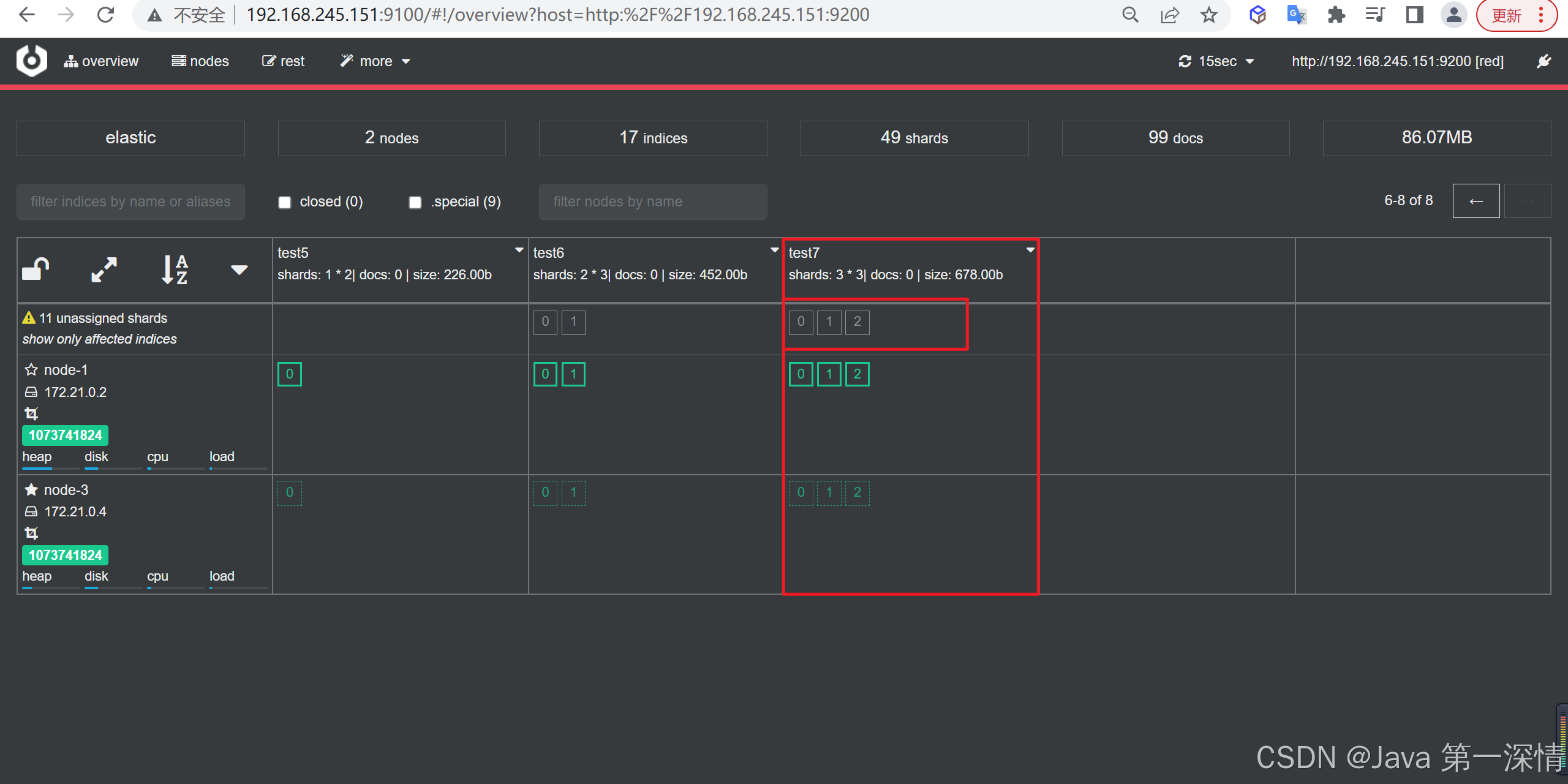Toggle the .special (9) checkbox
The height and width of the screenshot is (784, 1568).
tap(415, 202)
